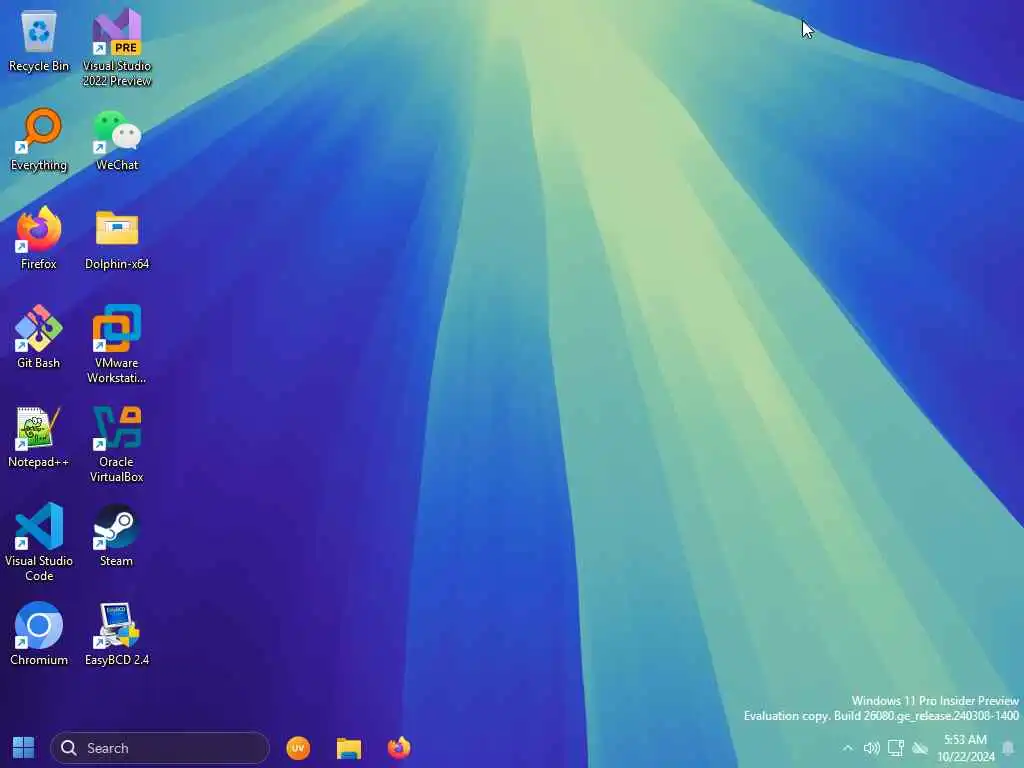
Task: Open the network status tray icon
Action: 896,748
